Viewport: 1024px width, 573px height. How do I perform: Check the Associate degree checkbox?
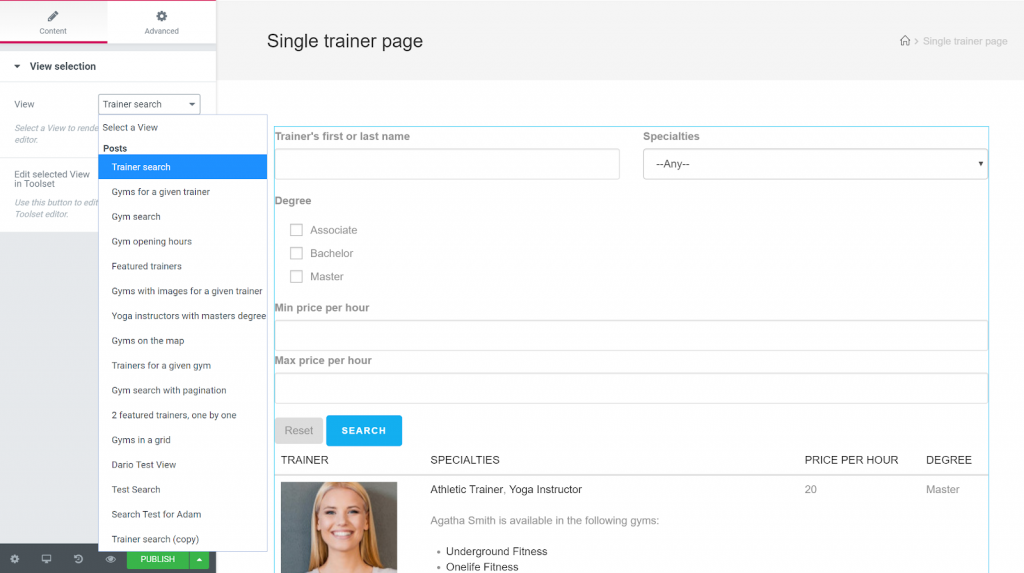[296, 230]
